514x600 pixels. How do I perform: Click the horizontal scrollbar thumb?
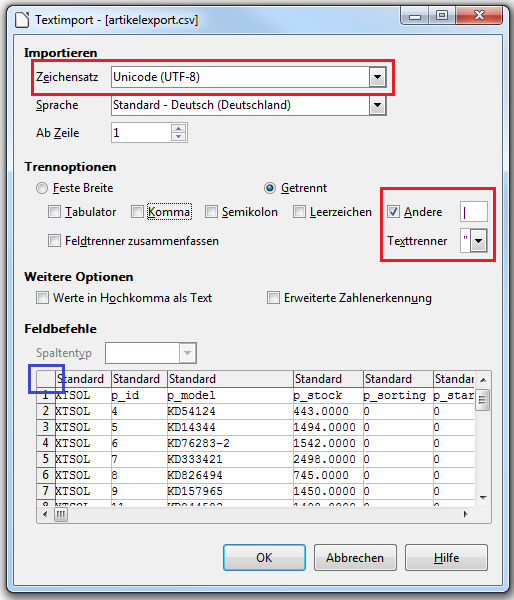point(61,515)
